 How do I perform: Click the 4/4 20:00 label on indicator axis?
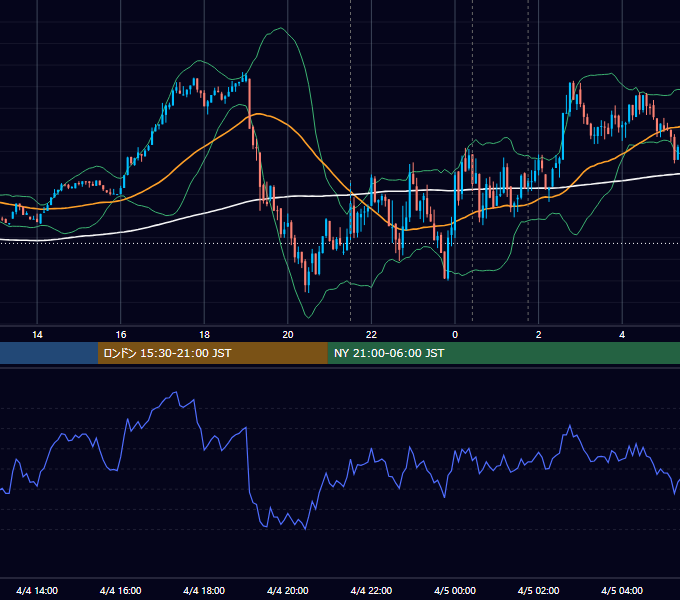(x=288, y=591)
